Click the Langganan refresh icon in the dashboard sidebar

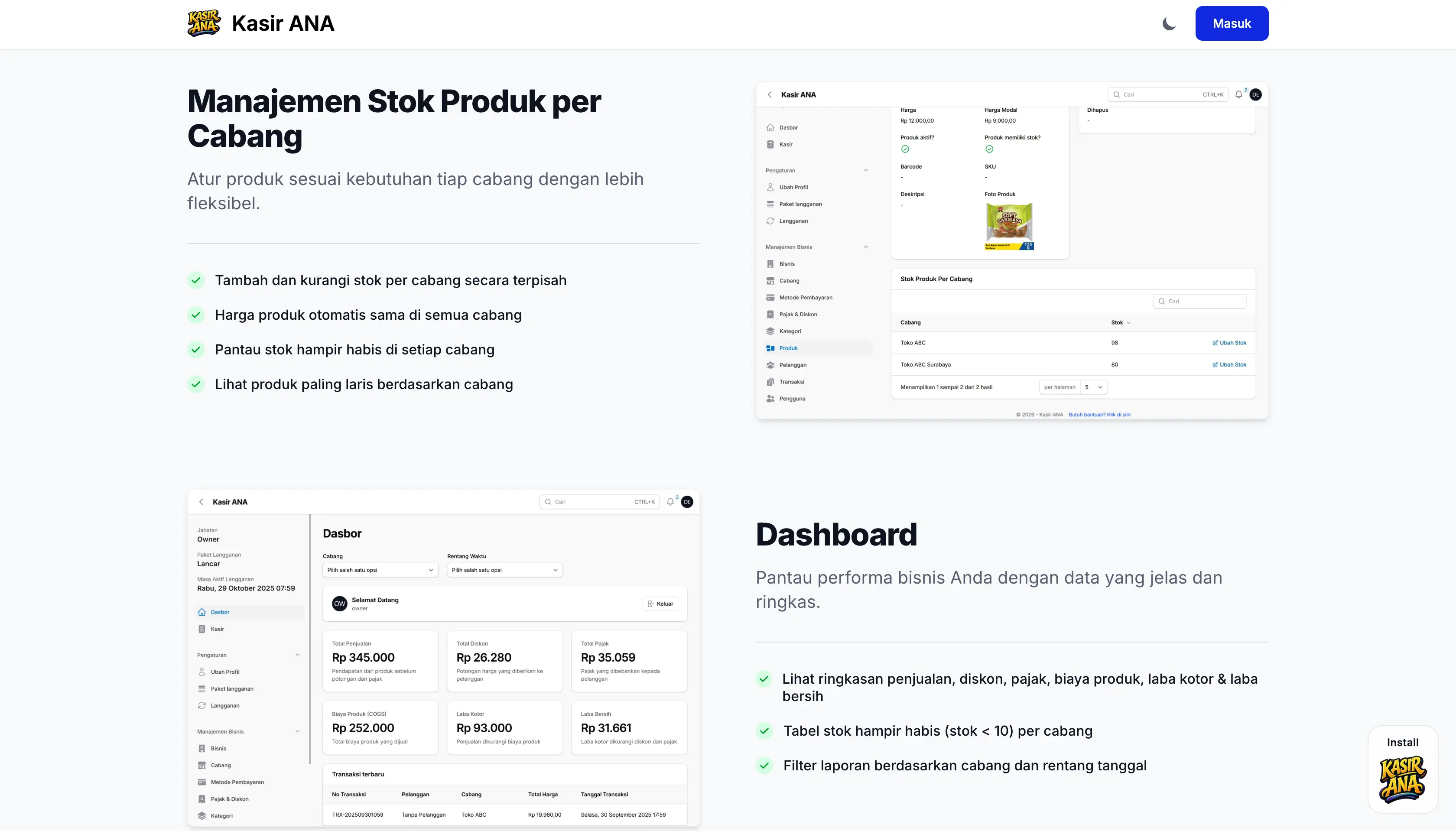201,705
